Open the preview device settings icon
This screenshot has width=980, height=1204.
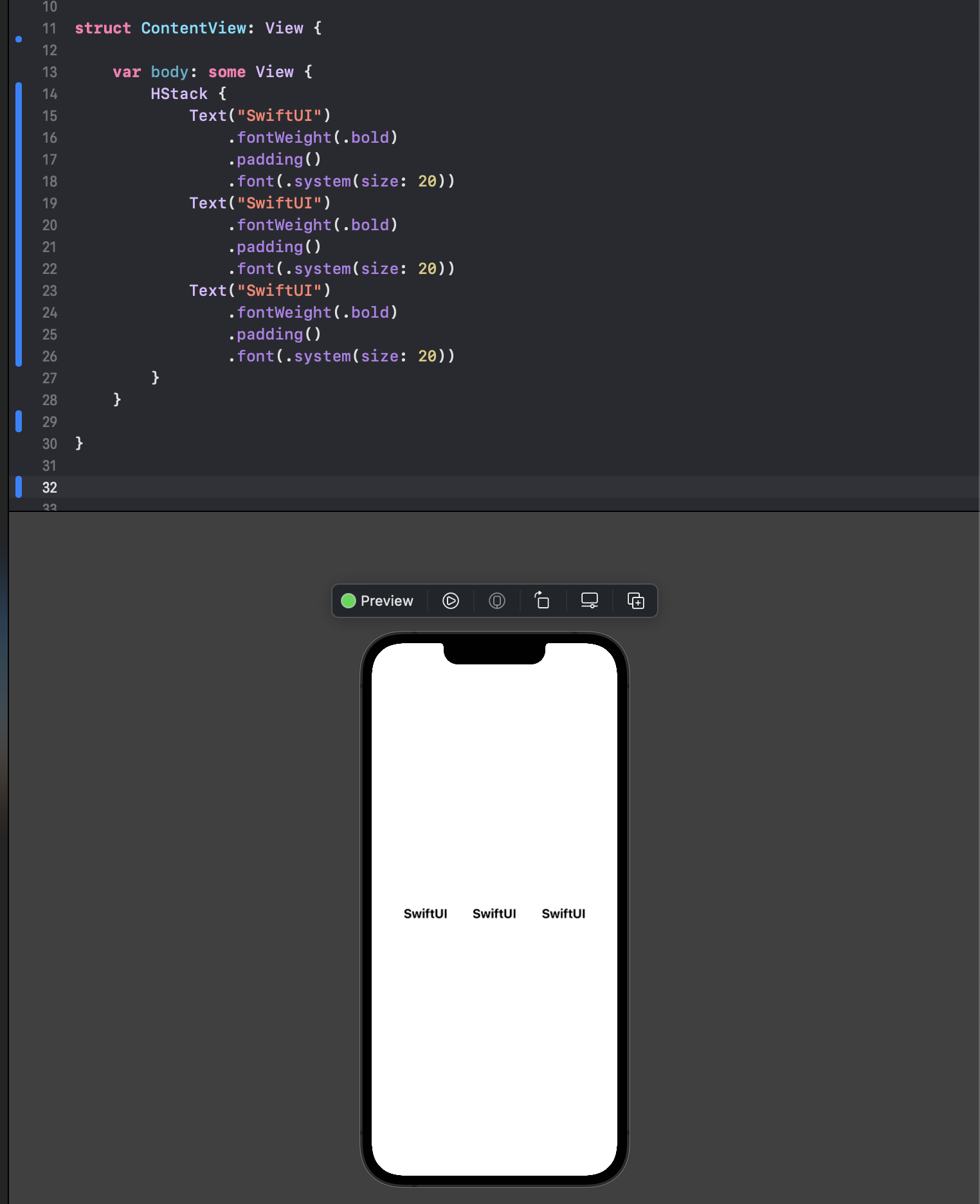[x=590, y=601]
